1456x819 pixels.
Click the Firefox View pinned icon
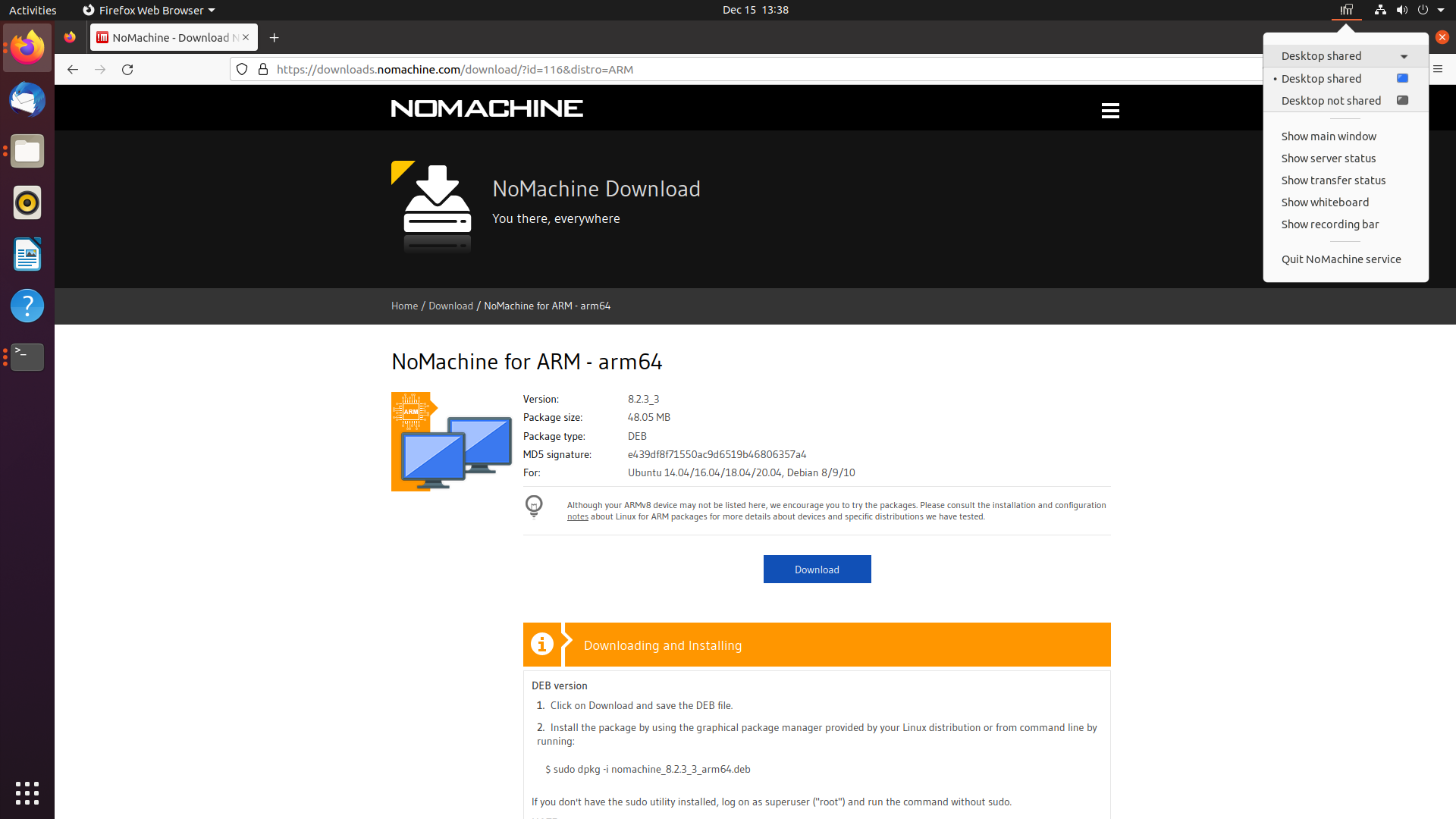(70, 37)
